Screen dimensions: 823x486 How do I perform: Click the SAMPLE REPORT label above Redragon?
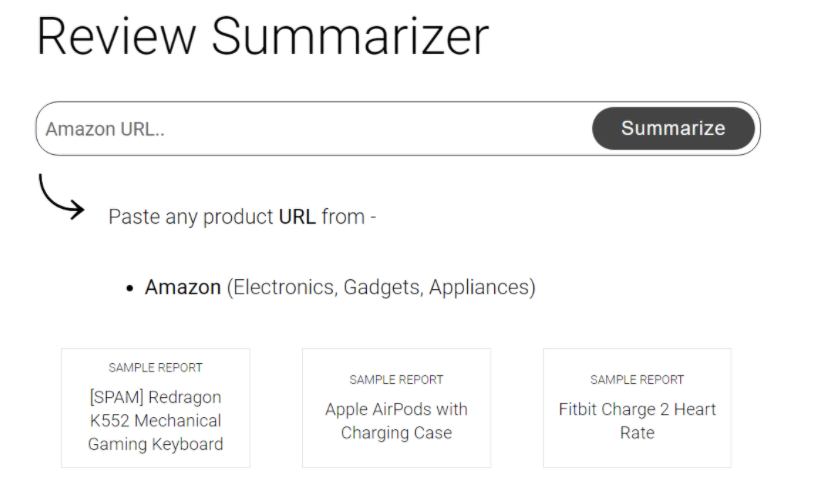[155, 368]
